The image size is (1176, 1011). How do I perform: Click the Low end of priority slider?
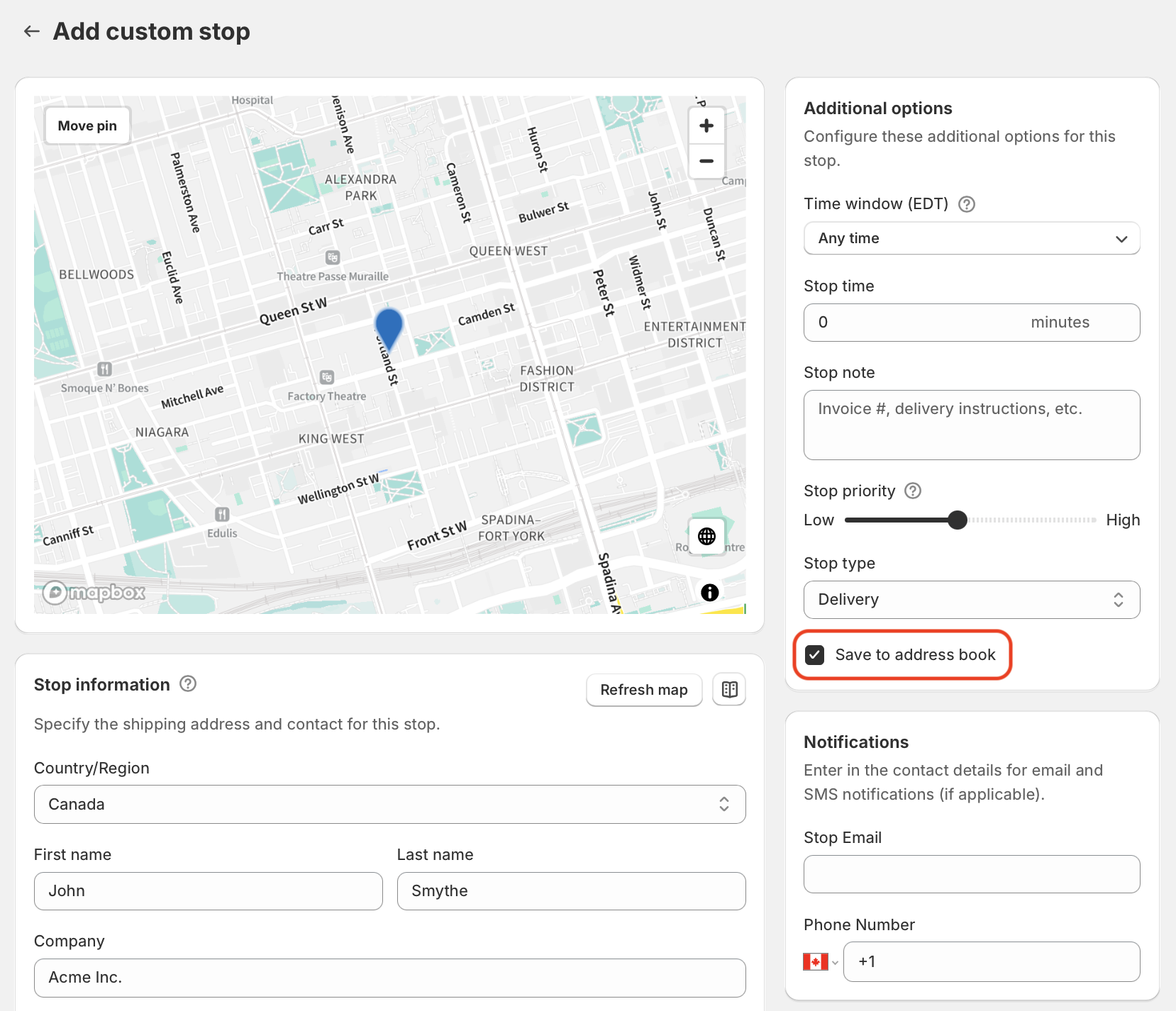pyautogui.click(x=819, y=520)
